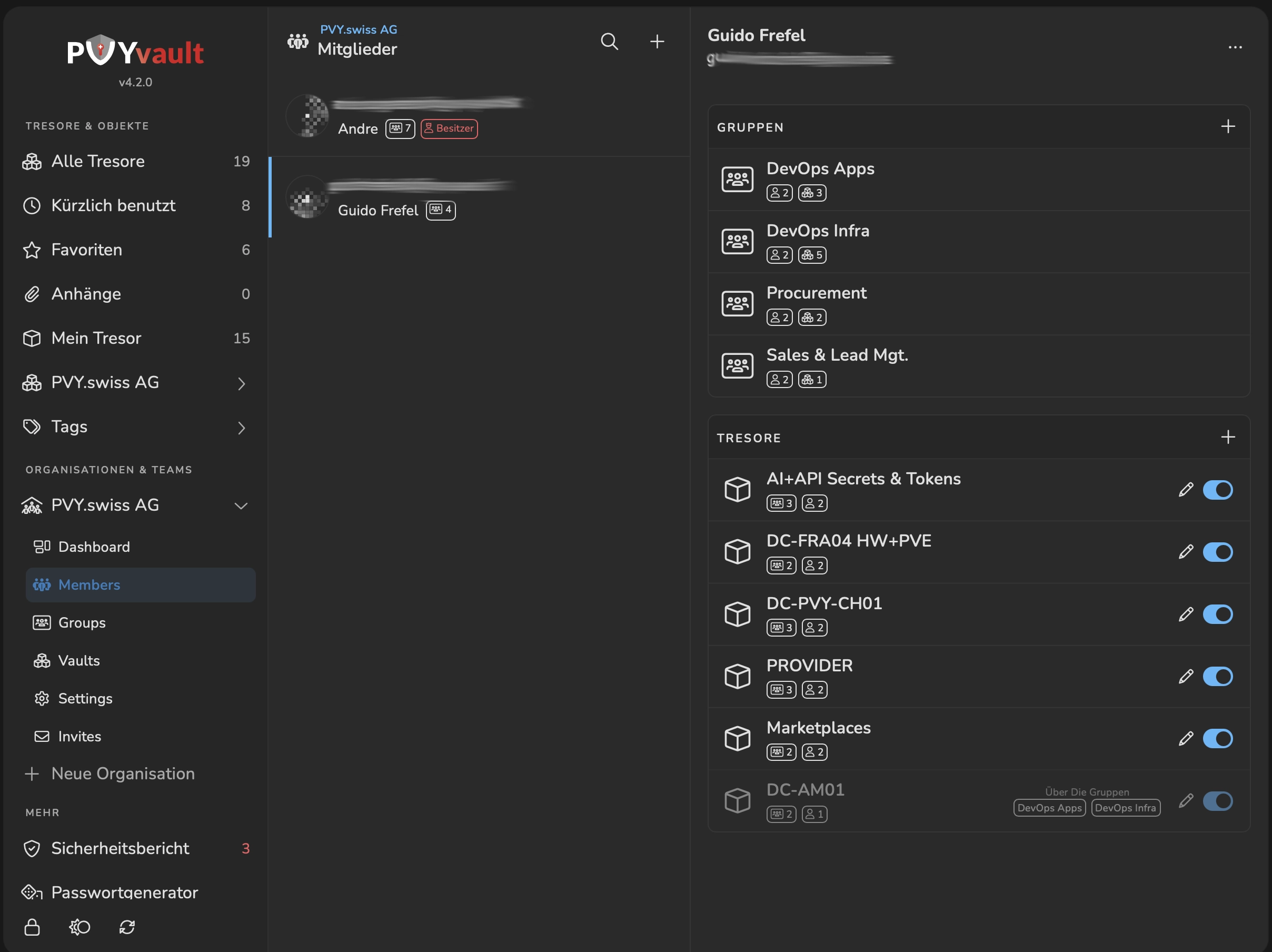Screen dimensions: 1272x952
Task: Click the PVY.swiss AG breadcrumb link
Action: [358, 29]
